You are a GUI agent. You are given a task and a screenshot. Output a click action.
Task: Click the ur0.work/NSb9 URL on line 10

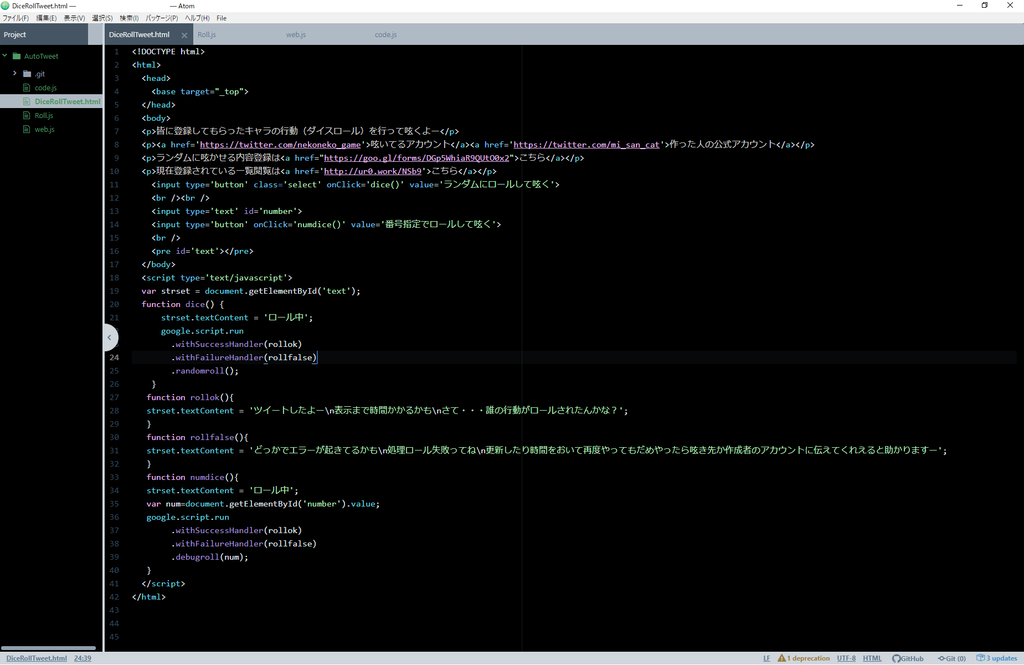point(372,171)
